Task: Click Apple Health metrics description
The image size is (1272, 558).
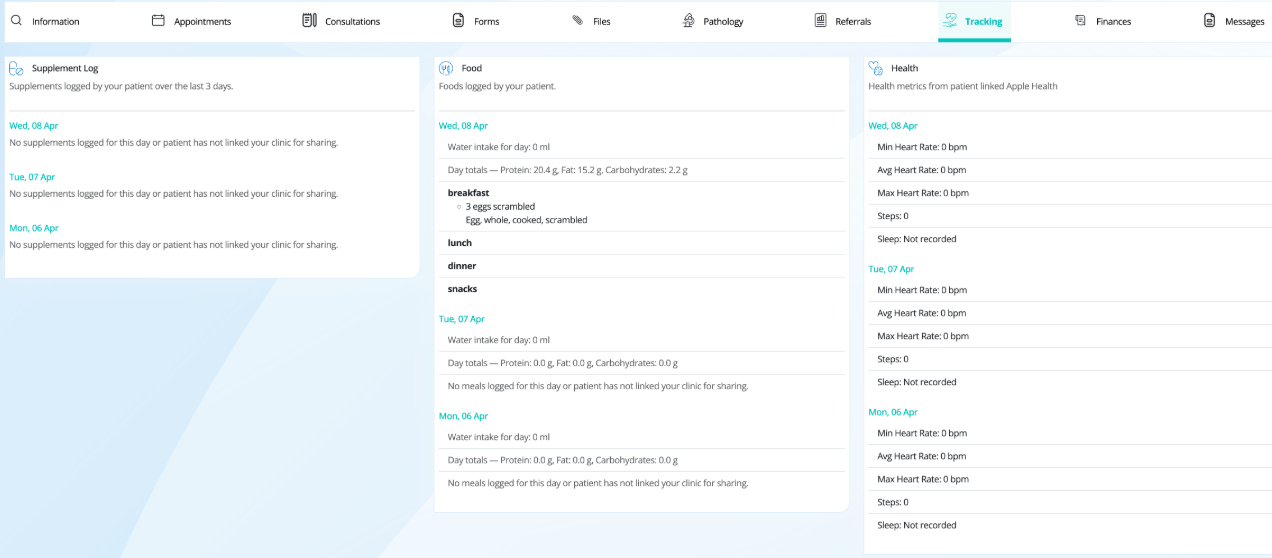Action: (963, 86)
